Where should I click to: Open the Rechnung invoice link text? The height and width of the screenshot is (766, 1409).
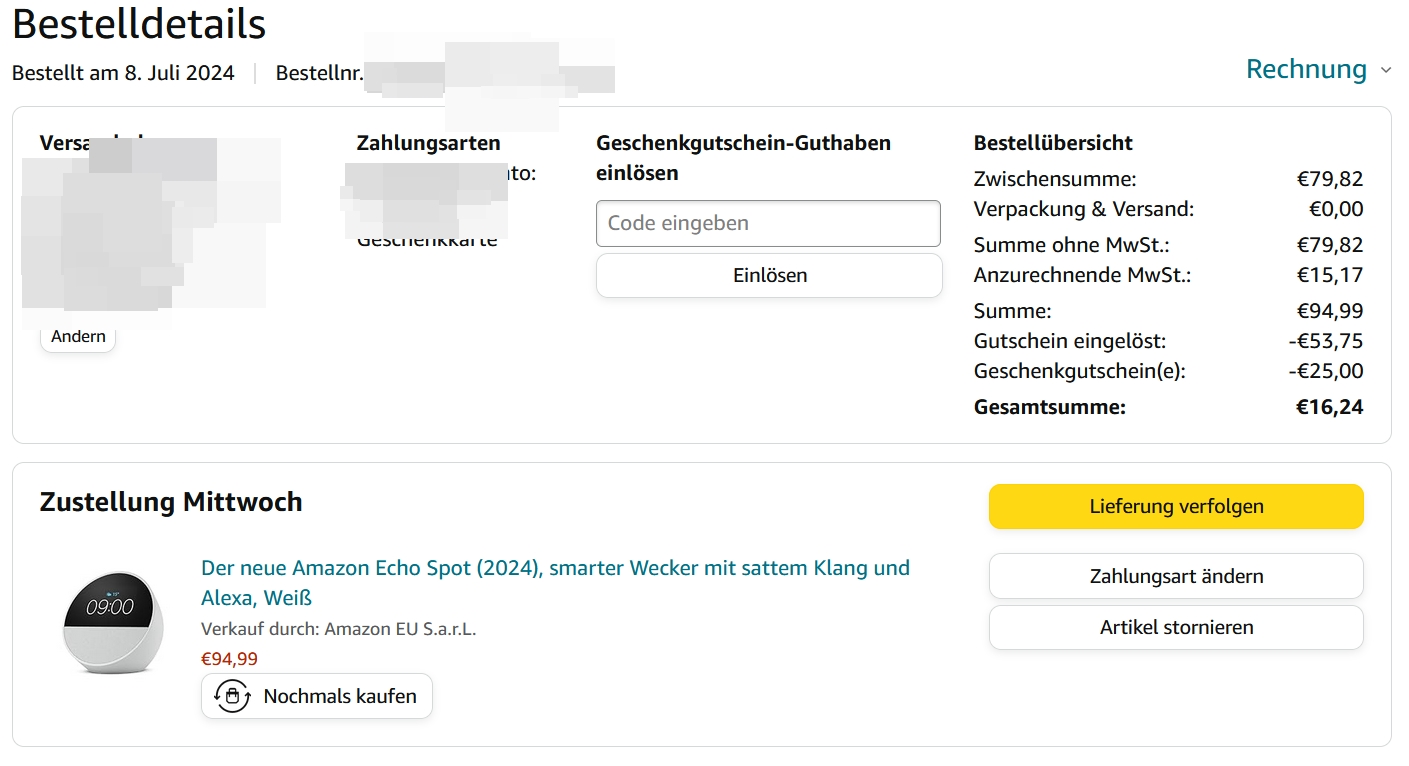(x=1306, y=69)
